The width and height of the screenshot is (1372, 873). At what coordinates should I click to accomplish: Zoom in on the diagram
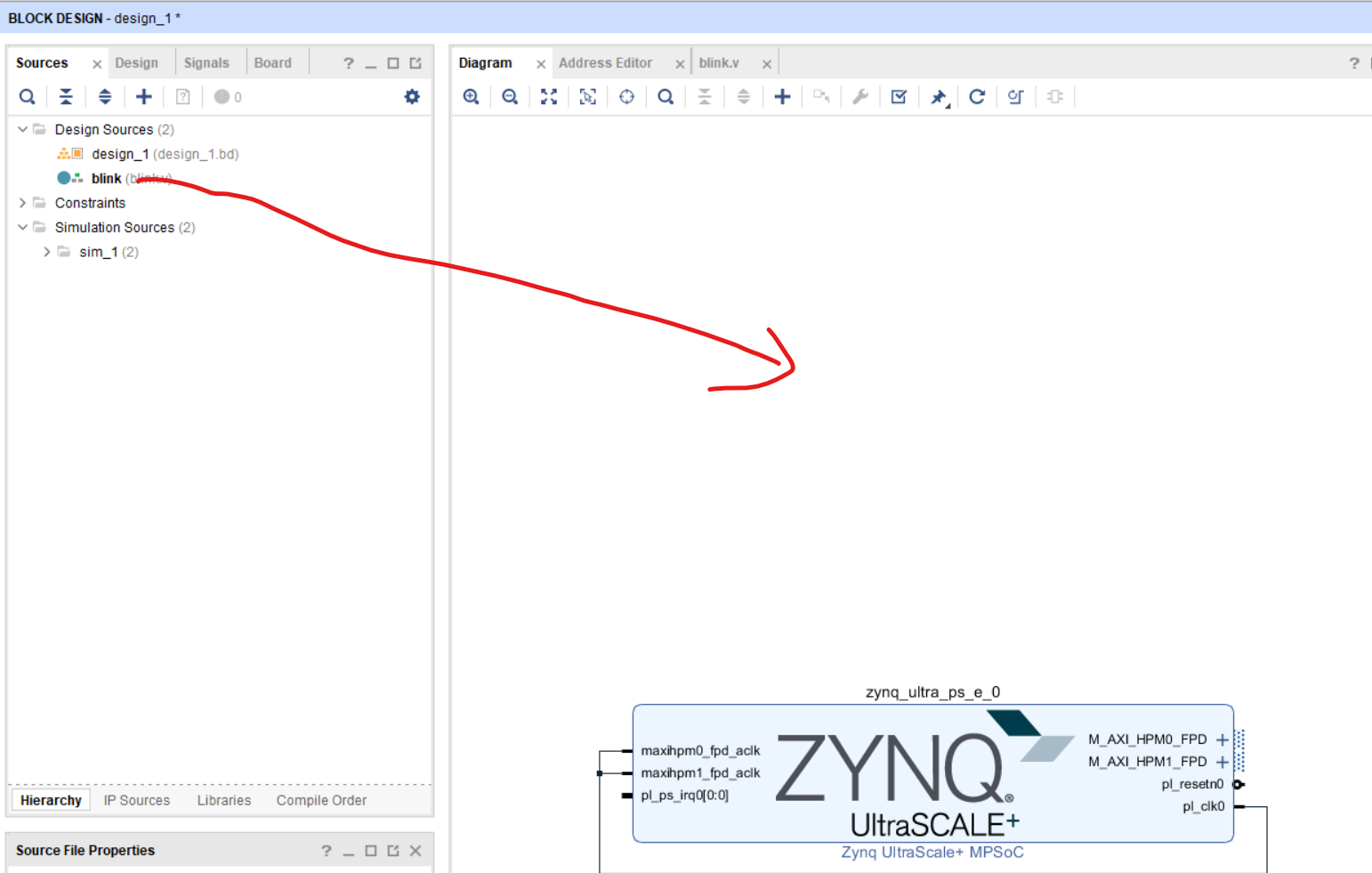[x=472, y=97]
